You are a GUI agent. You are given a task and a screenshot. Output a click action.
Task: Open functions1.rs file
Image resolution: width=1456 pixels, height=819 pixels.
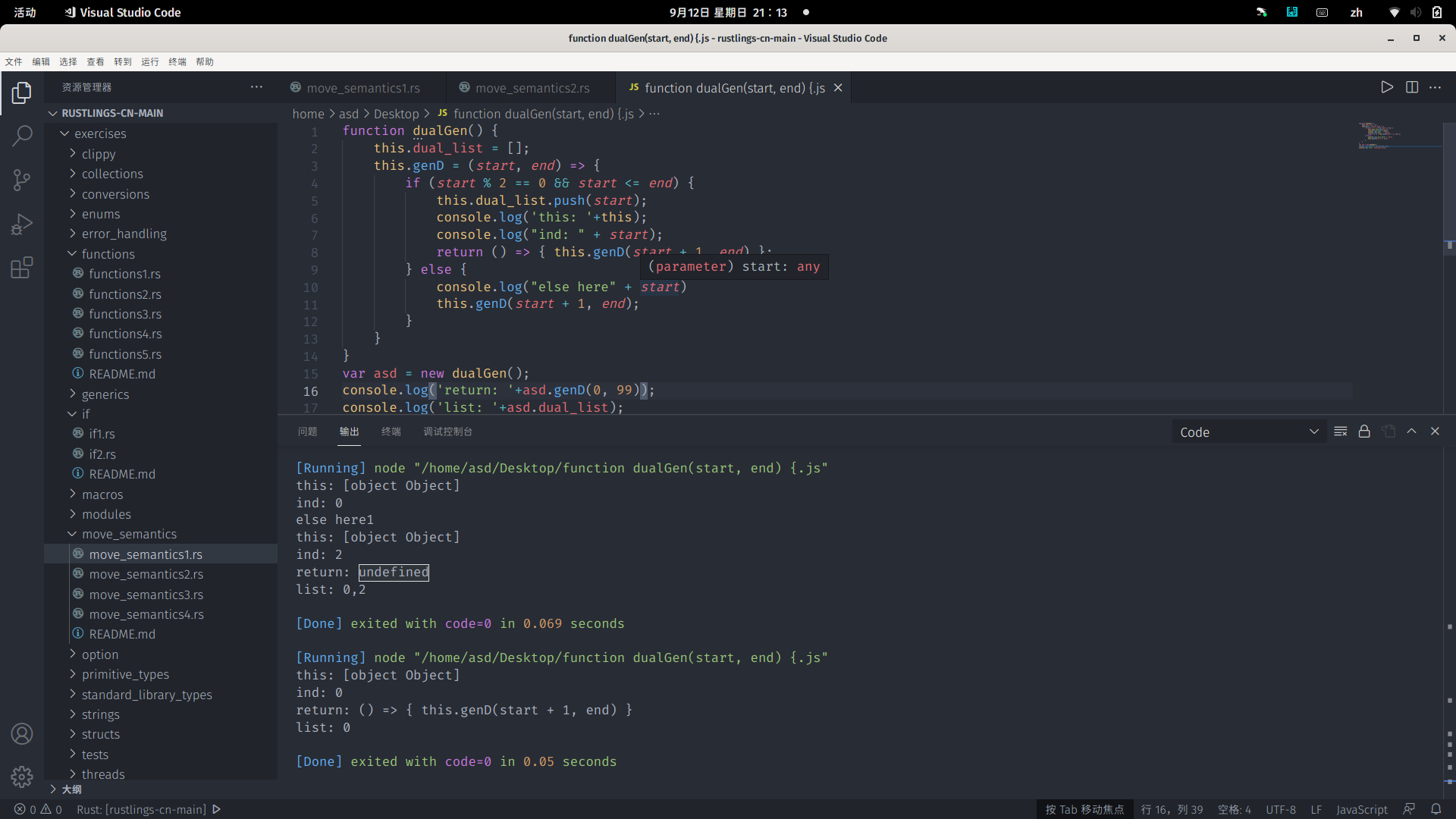point(161,274)
